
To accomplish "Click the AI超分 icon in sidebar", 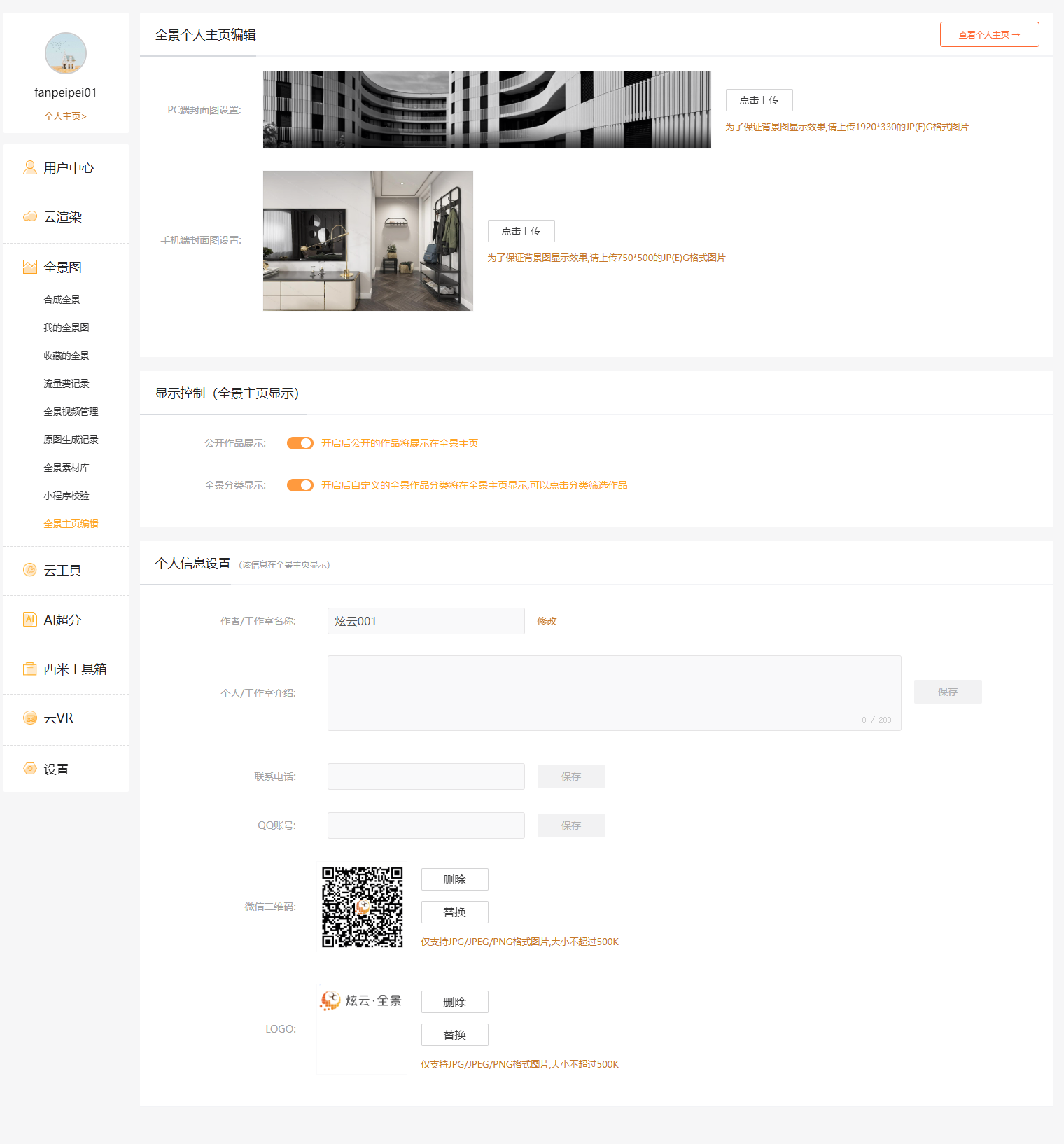I will [x=30, y=619].
